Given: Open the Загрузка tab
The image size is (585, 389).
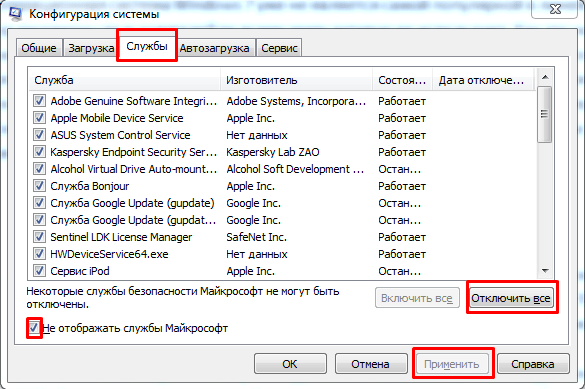Looking at the screenshot, I should (91, 48).
